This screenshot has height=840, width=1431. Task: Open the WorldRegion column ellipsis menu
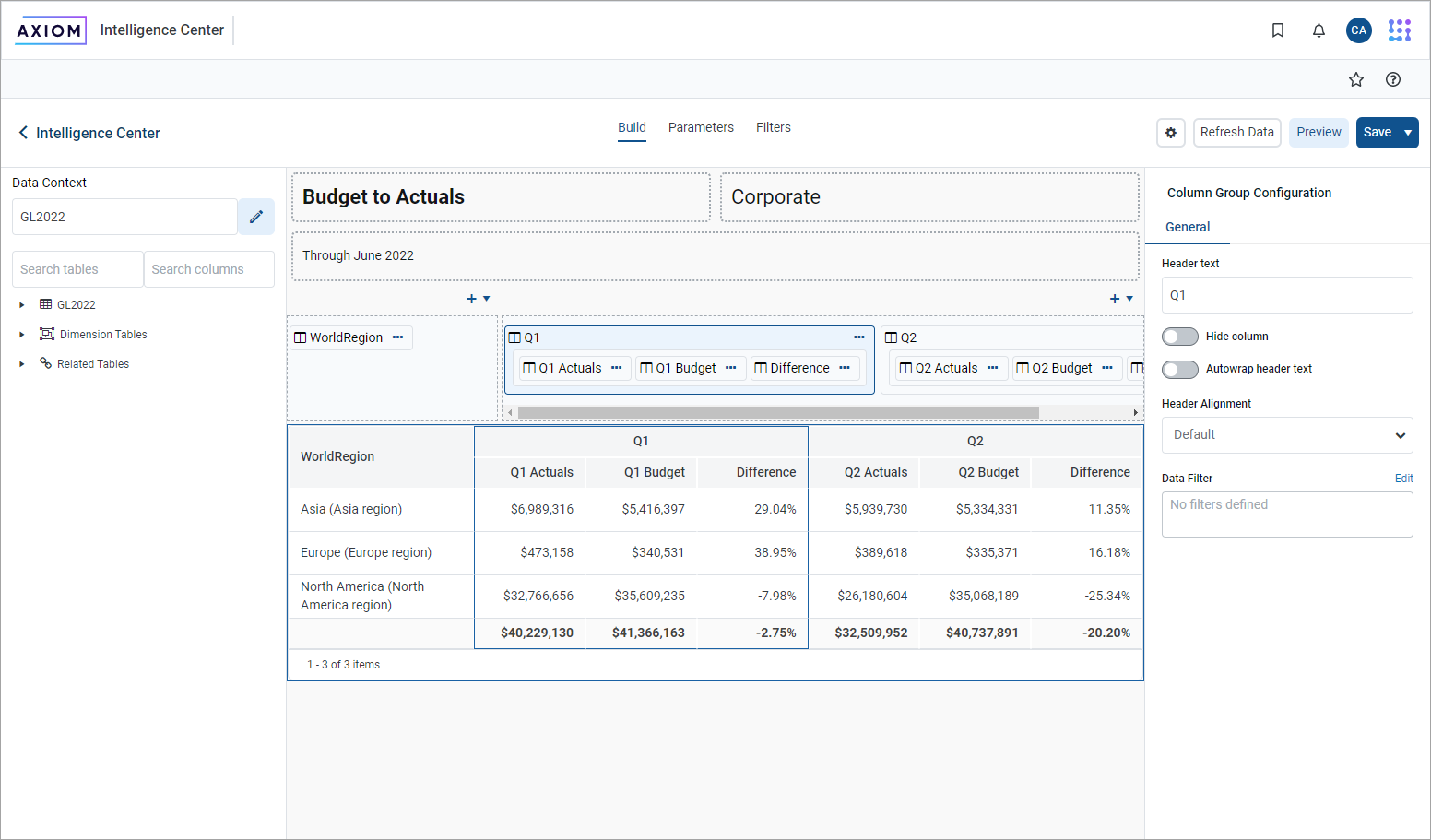tap(398, 337)
